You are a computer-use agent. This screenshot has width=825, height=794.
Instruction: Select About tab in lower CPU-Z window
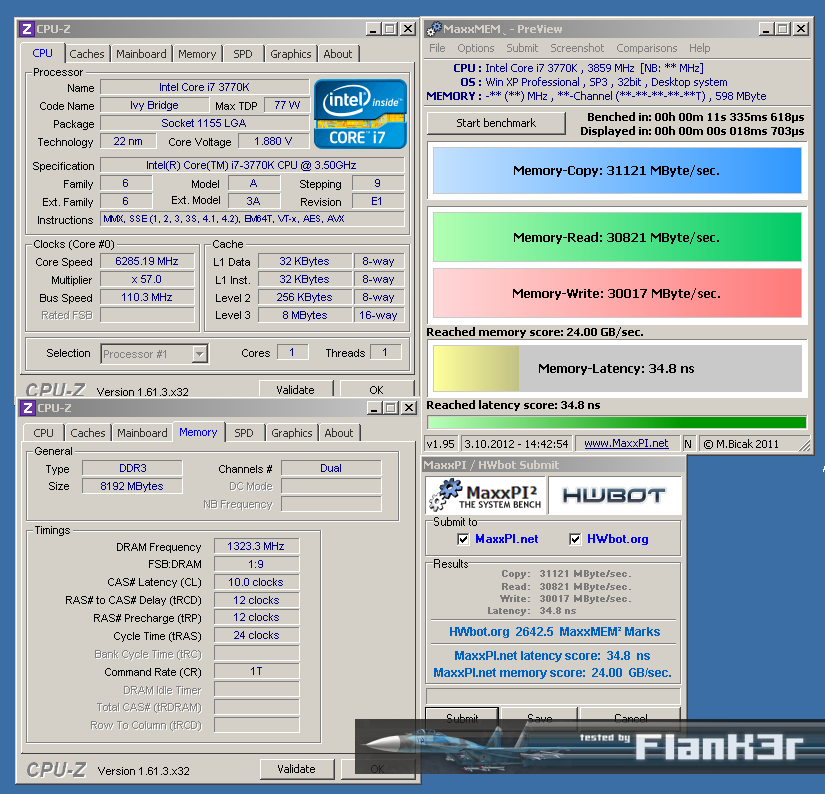339,433
